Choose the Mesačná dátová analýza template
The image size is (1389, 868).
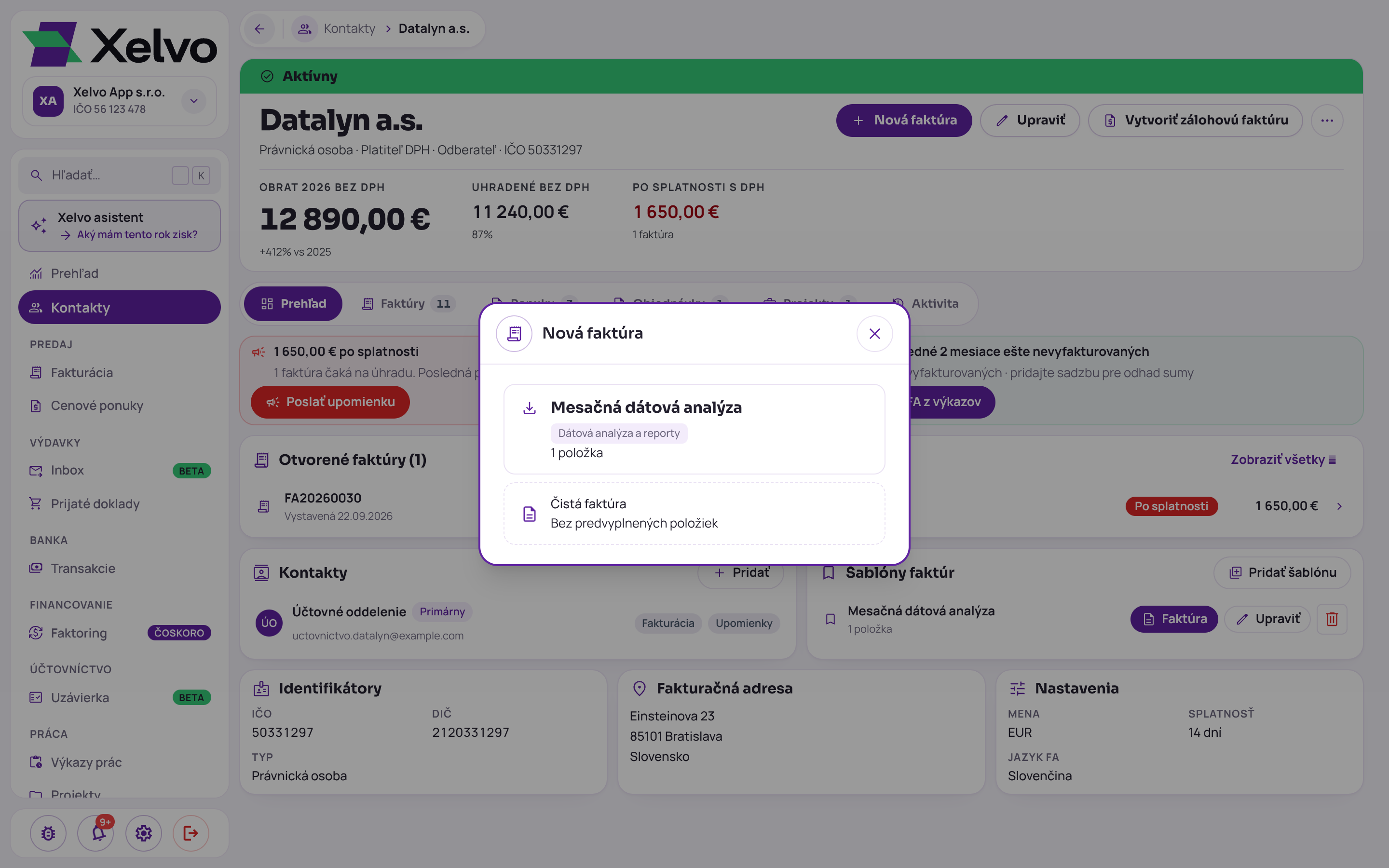694,429
